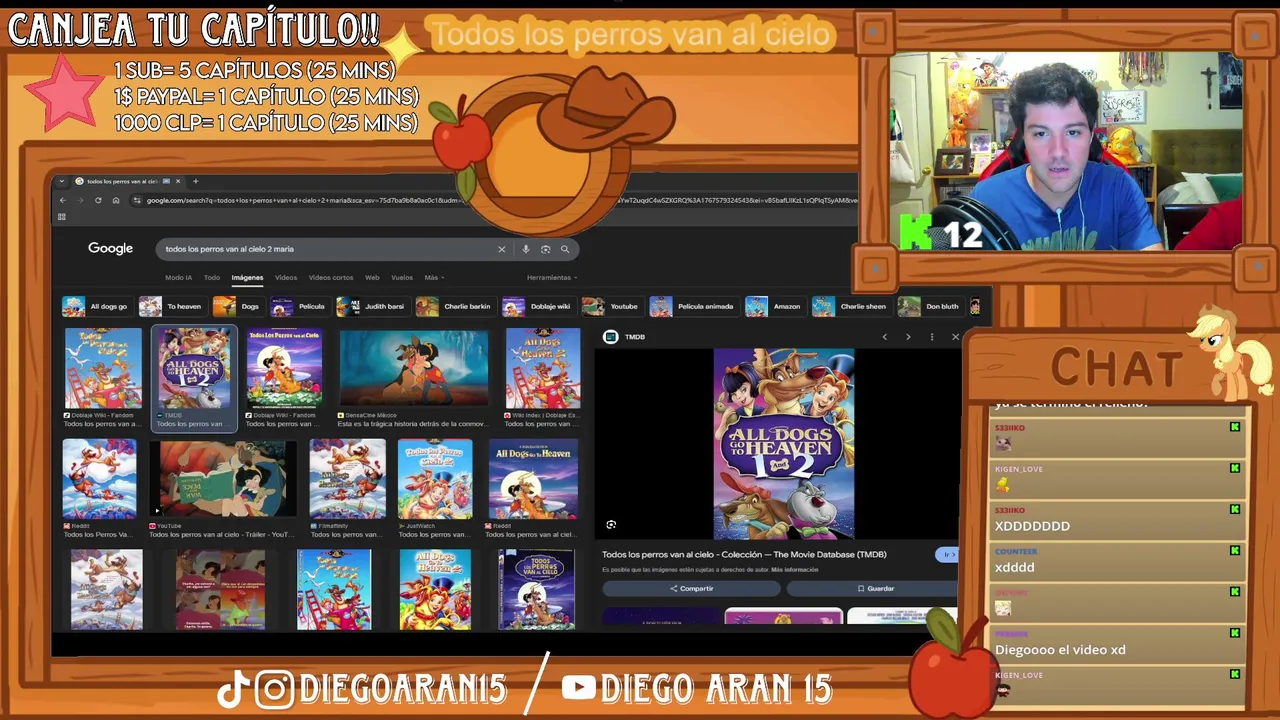Open the FilmAffinity result thumbnail

pyautogui.click(x=347, y=478)
